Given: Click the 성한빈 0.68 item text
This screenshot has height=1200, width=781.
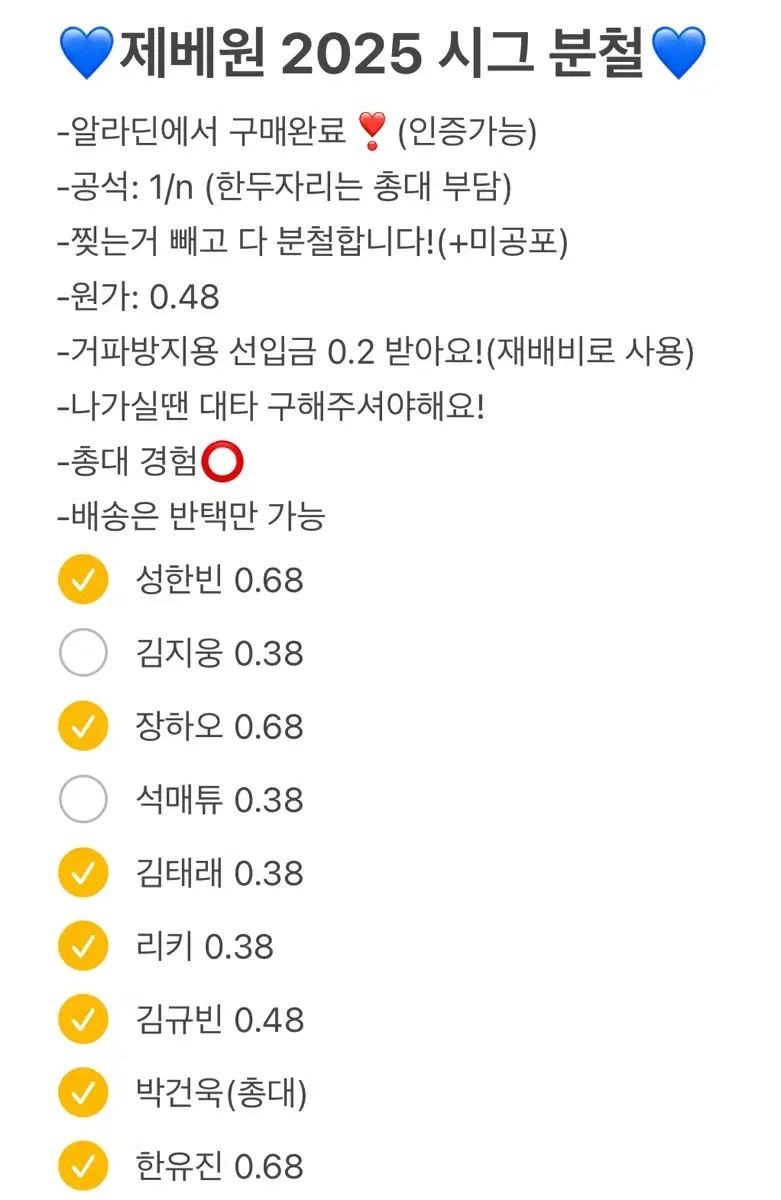Looking at the screenshot, I should coord(219,581).
